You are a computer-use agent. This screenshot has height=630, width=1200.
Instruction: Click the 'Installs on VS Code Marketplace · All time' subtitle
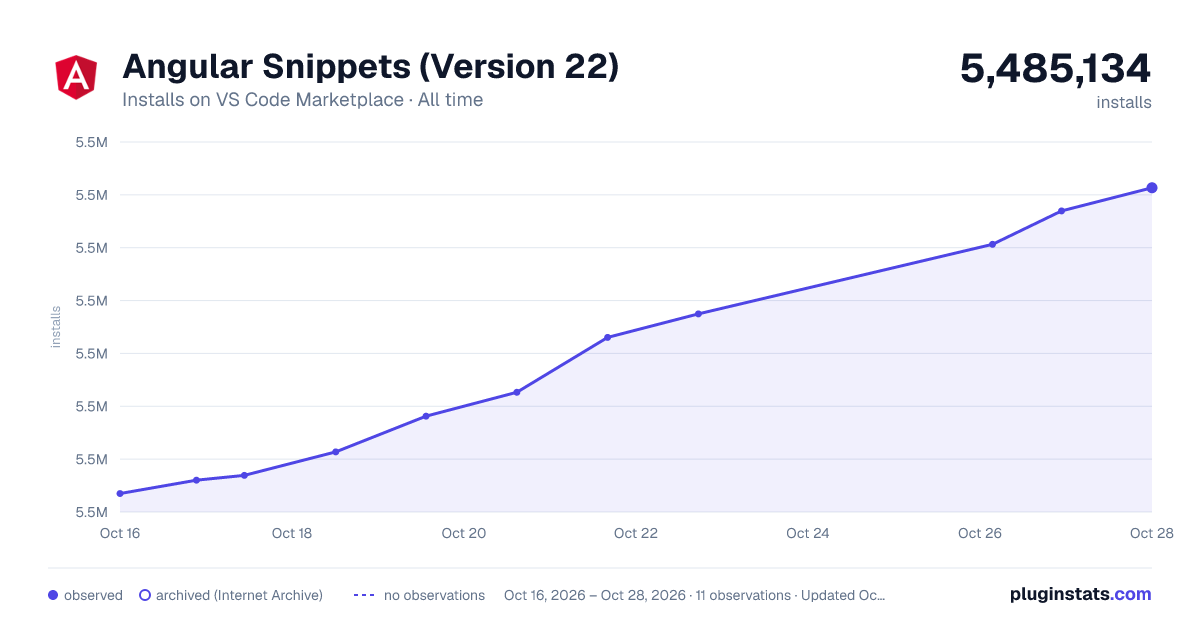point(302,100)
